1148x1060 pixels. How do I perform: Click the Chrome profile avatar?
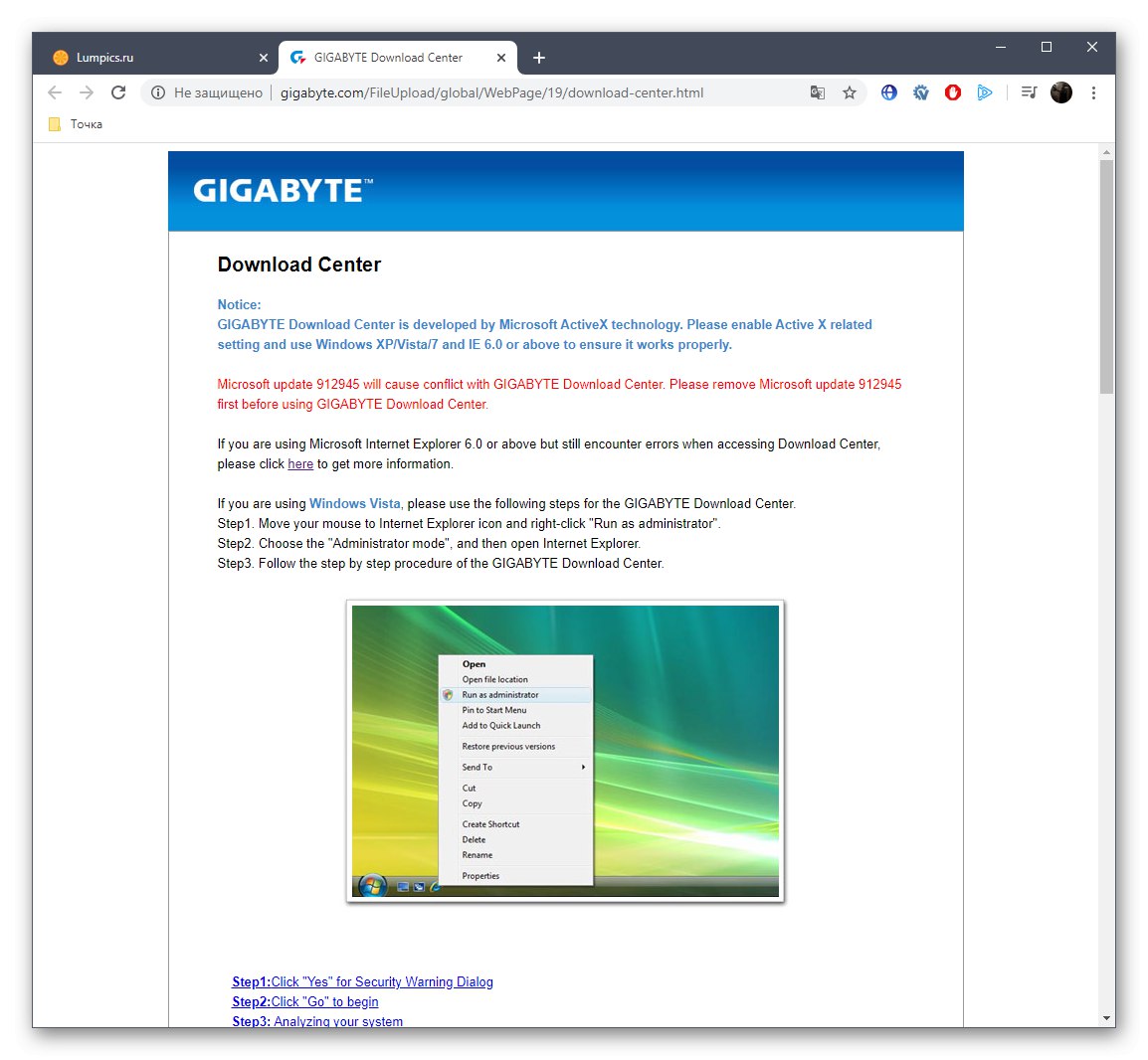click(x=1060, y=91)
